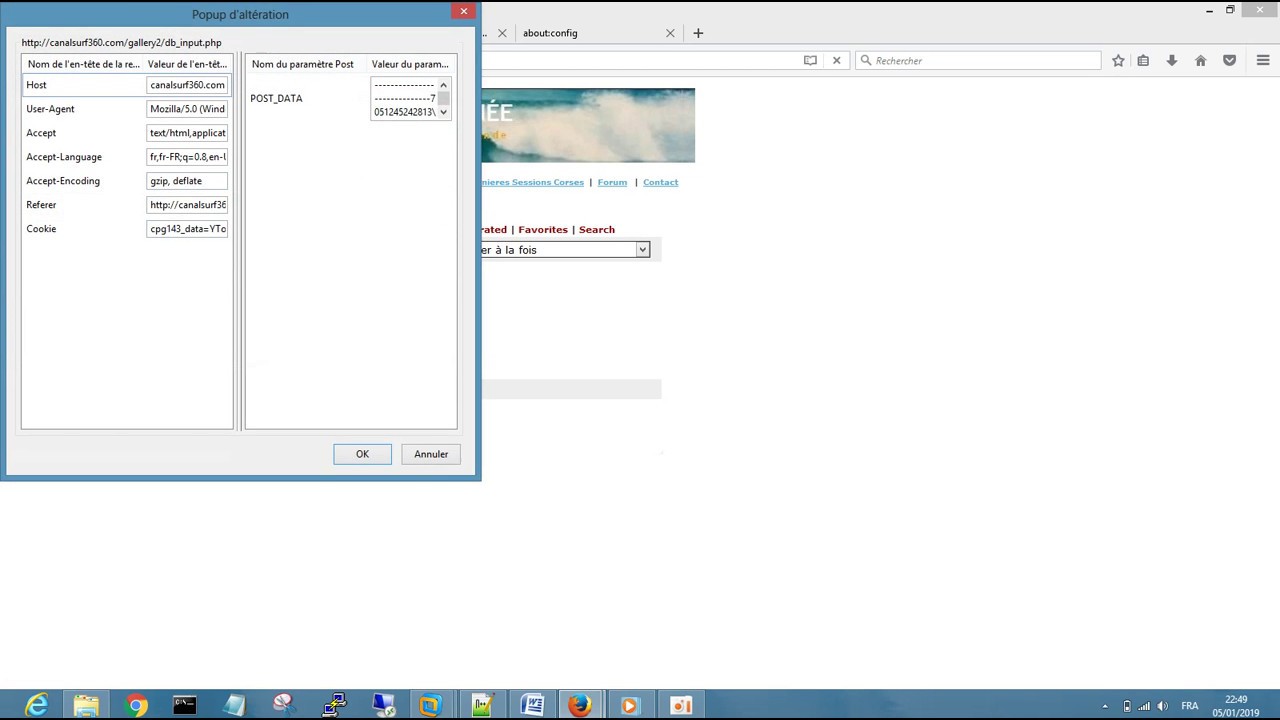1280x720 pixels.
Task: Open Microsoft Word from the taskbar
Action: pos(532,706)
